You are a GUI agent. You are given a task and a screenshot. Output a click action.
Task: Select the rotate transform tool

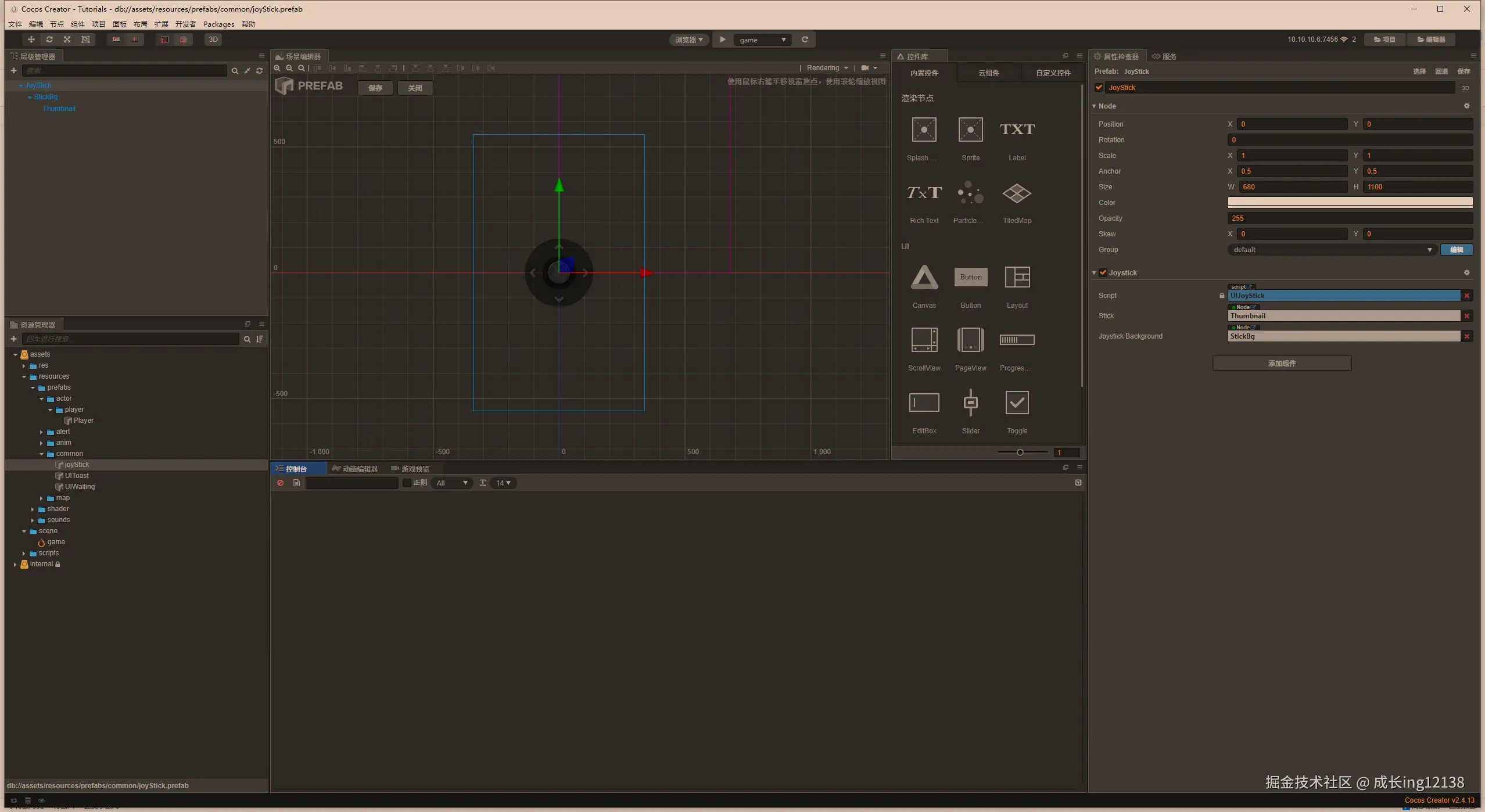pos(49,39)
